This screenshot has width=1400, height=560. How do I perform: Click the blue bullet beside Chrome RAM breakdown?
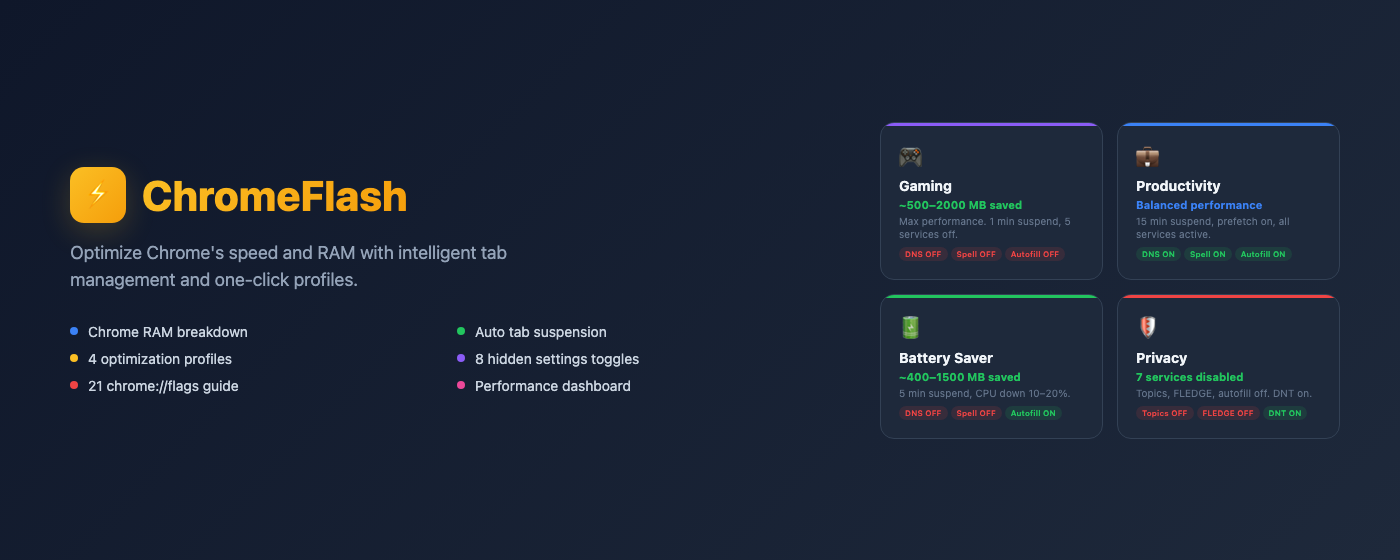tap(74, 332)
